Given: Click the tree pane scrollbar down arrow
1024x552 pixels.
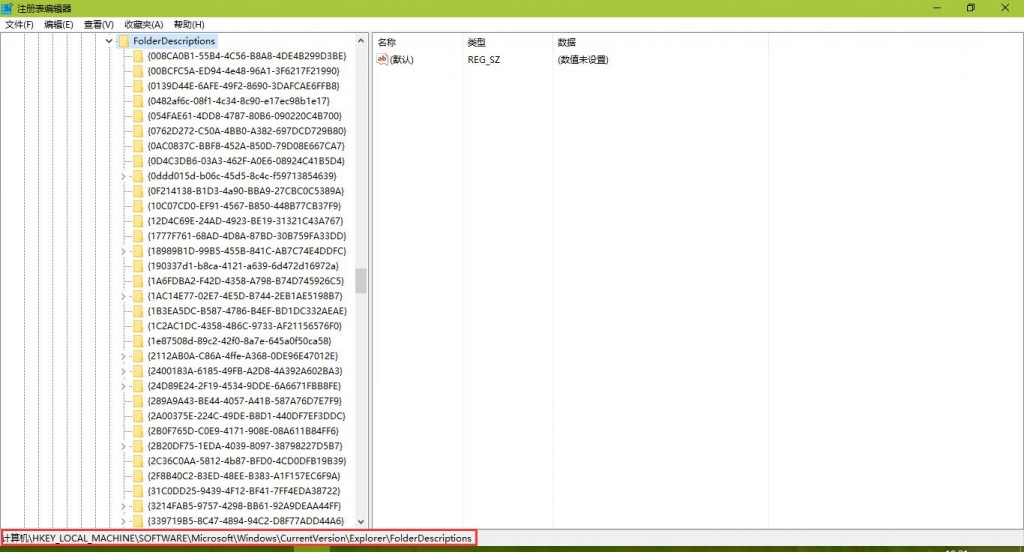Looking at the screenshot, I should pos(361,522).
